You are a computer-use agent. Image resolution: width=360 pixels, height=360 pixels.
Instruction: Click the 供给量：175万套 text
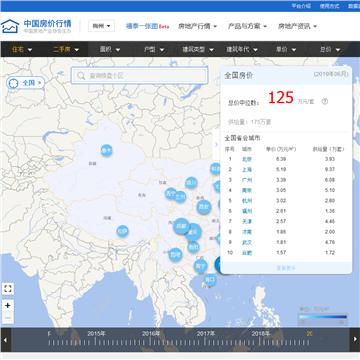250,122
